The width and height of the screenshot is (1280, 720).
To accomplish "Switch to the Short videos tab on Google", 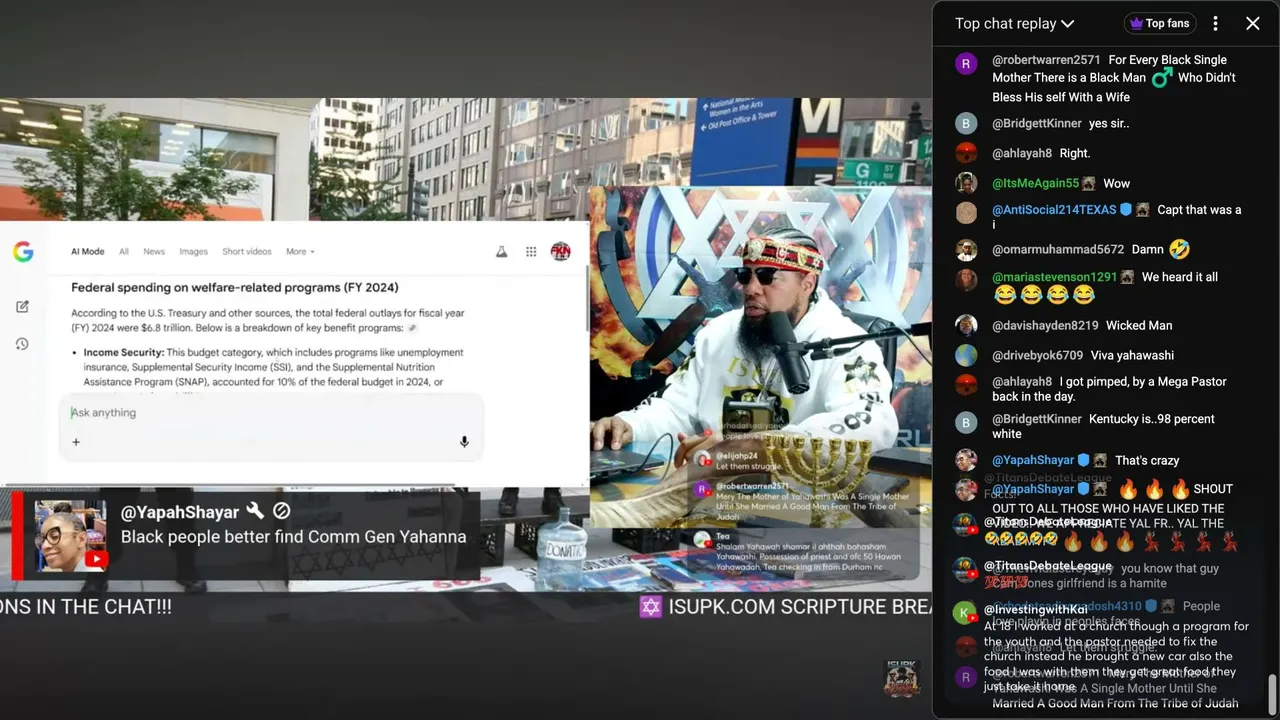I will [247, 252].
